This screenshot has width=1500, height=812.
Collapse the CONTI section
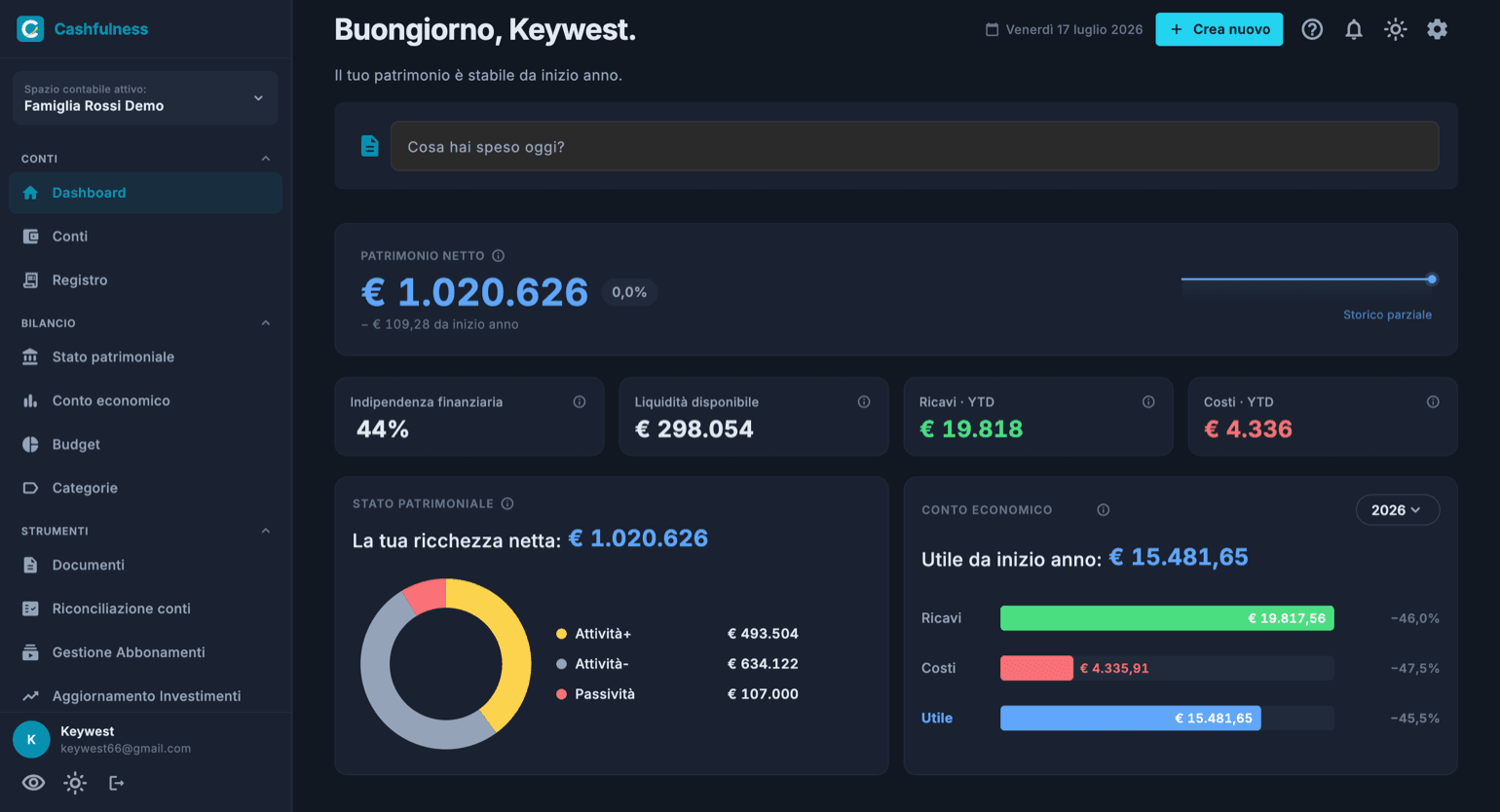point(266,159)
